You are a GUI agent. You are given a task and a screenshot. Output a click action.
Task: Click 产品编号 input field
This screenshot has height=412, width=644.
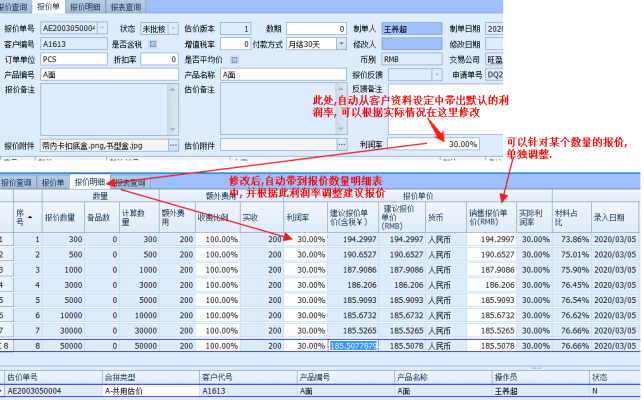[x=109, y=74]
